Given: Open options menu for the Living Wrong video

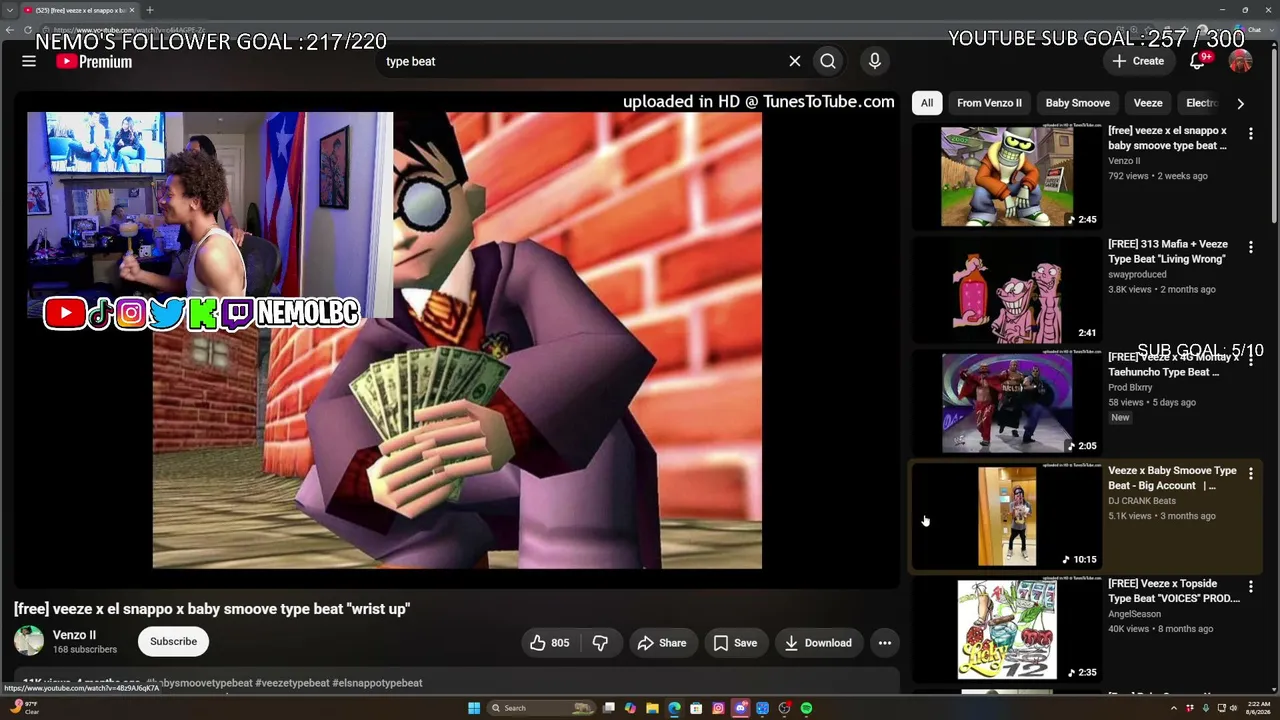Looking at the screenshot, I should tap(1250, 247).
